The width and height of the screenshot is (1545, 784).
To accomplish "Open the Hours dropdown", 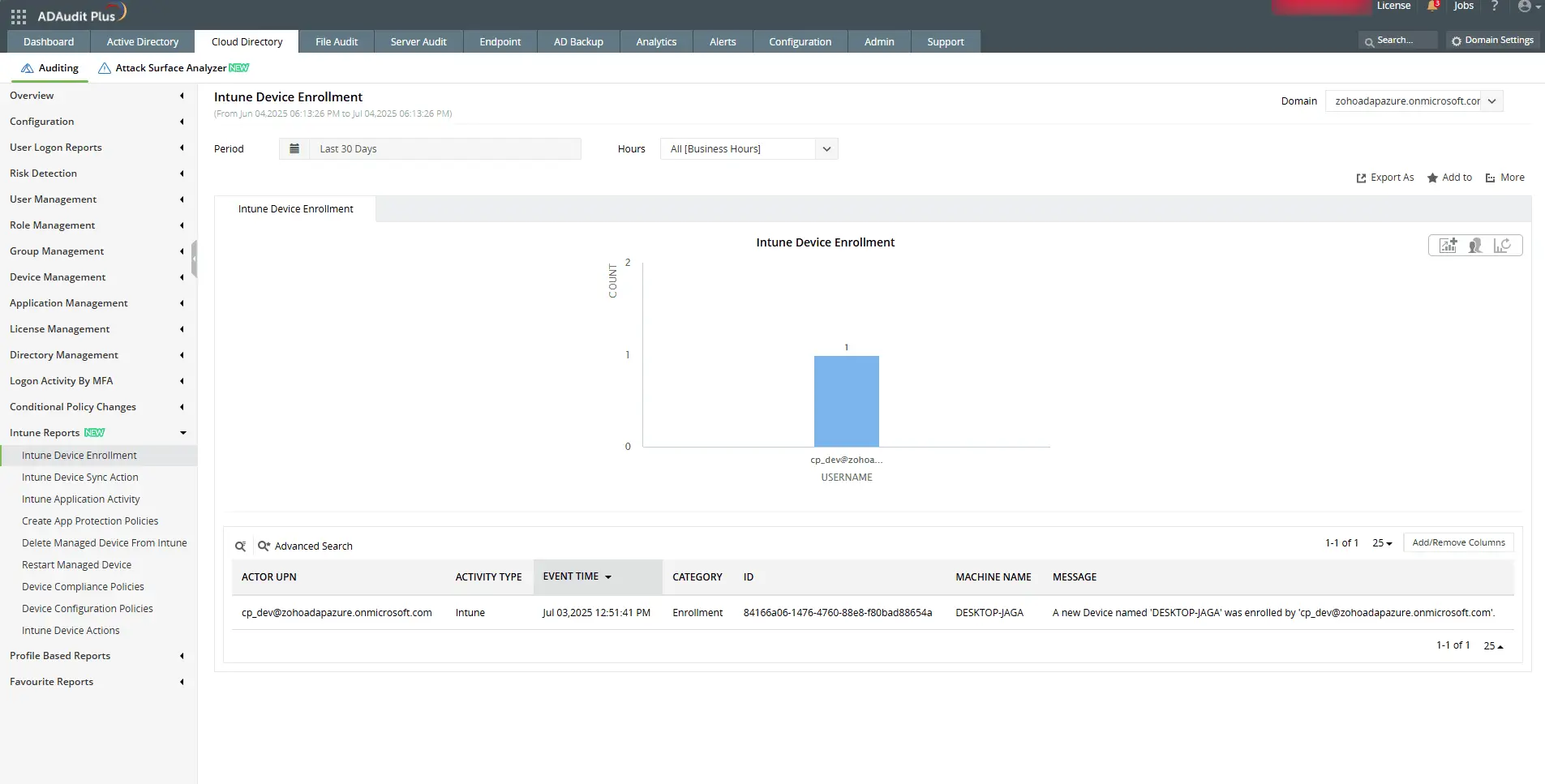I will point(749,149).
